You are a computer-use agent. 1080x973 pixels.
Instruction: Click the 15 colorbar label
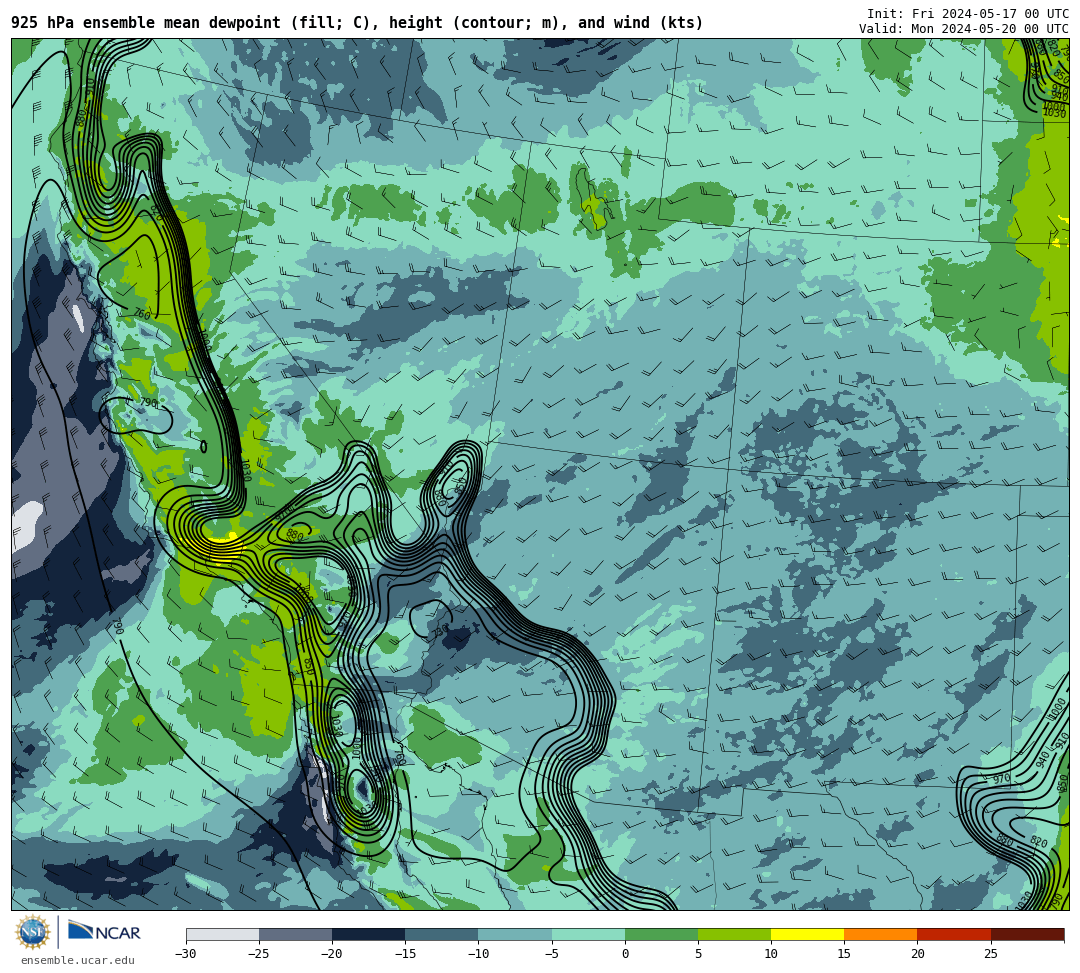tap(844, 954)
